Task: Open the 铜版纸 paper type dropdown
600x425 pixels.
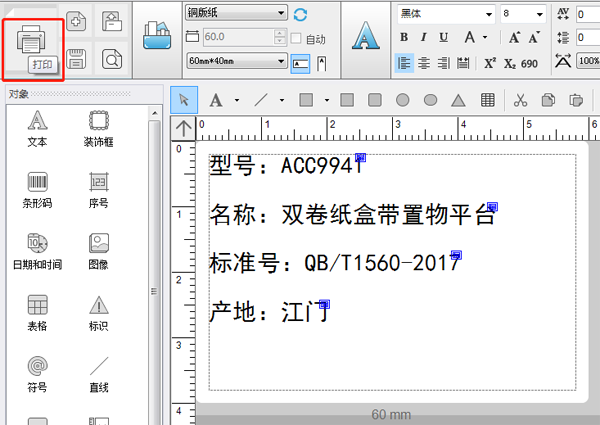Action: tap(236, 13)
